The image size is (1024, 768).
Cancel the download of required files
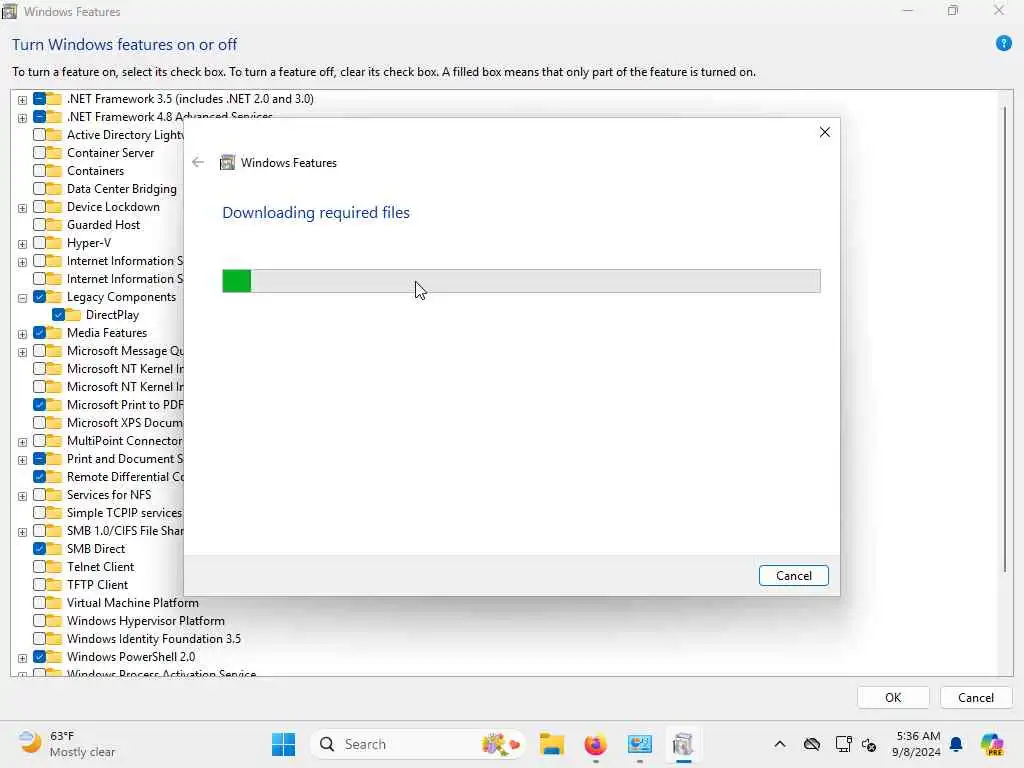[x=793, y=575]
